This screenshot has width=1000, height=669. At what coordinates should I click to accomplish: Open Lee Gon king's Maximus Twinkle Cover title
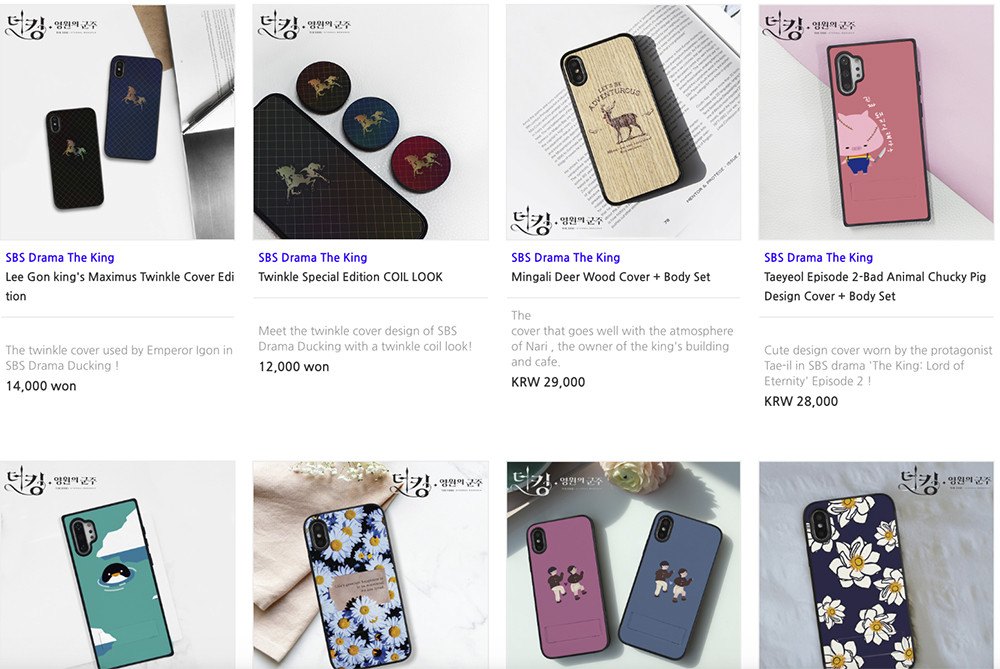click(x=119, y=277)
